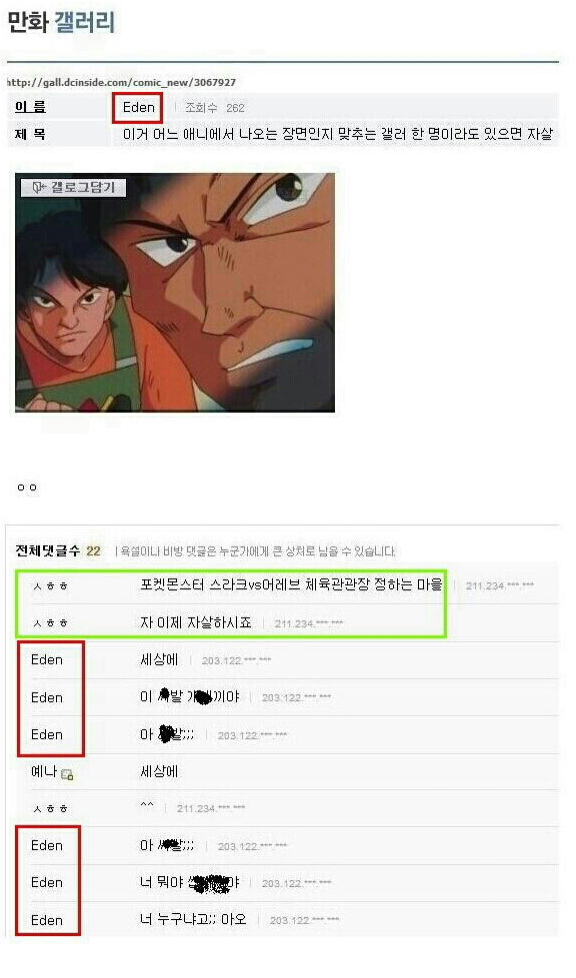Select author name Eden in the post header

(139, 107)
